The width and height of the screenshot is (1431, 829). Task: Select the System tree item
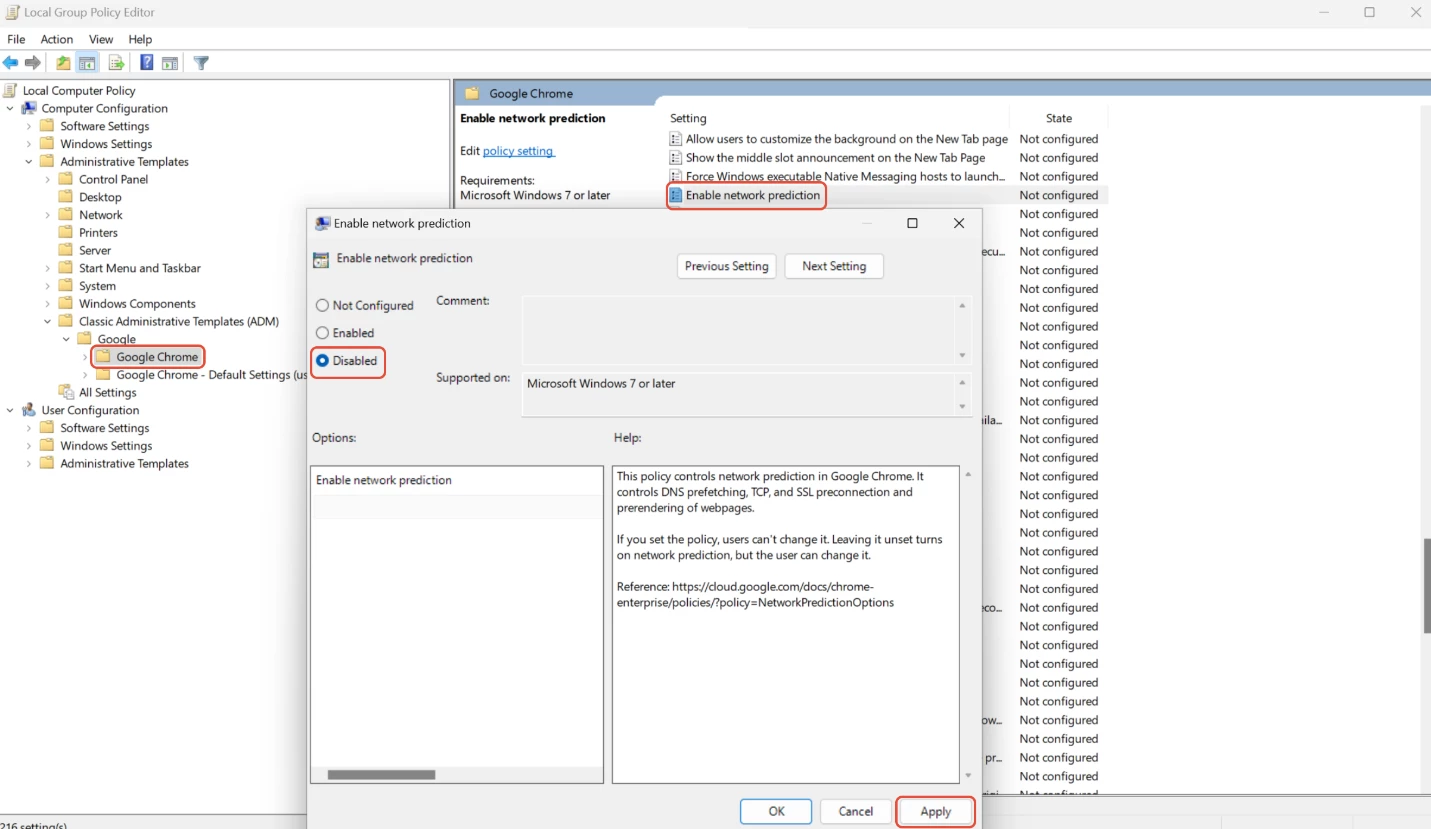(x=97, y=286)
